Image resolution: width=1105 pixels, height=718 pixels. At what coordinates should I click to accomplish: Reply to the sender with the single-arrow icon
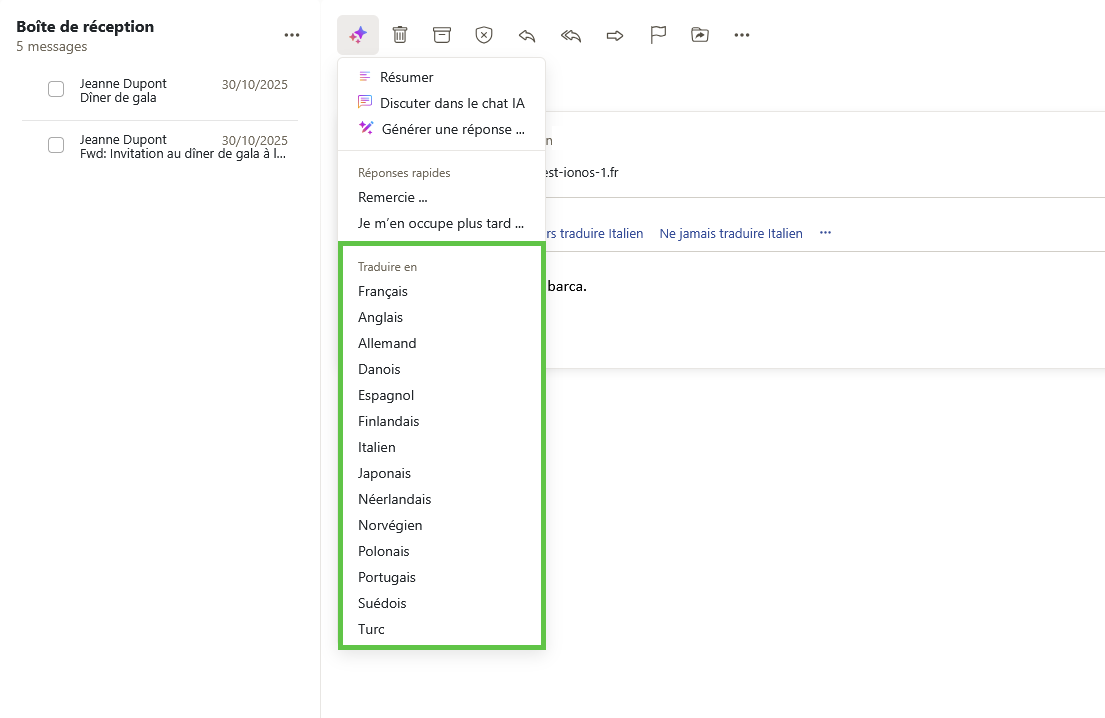click(x=527, y=35)
